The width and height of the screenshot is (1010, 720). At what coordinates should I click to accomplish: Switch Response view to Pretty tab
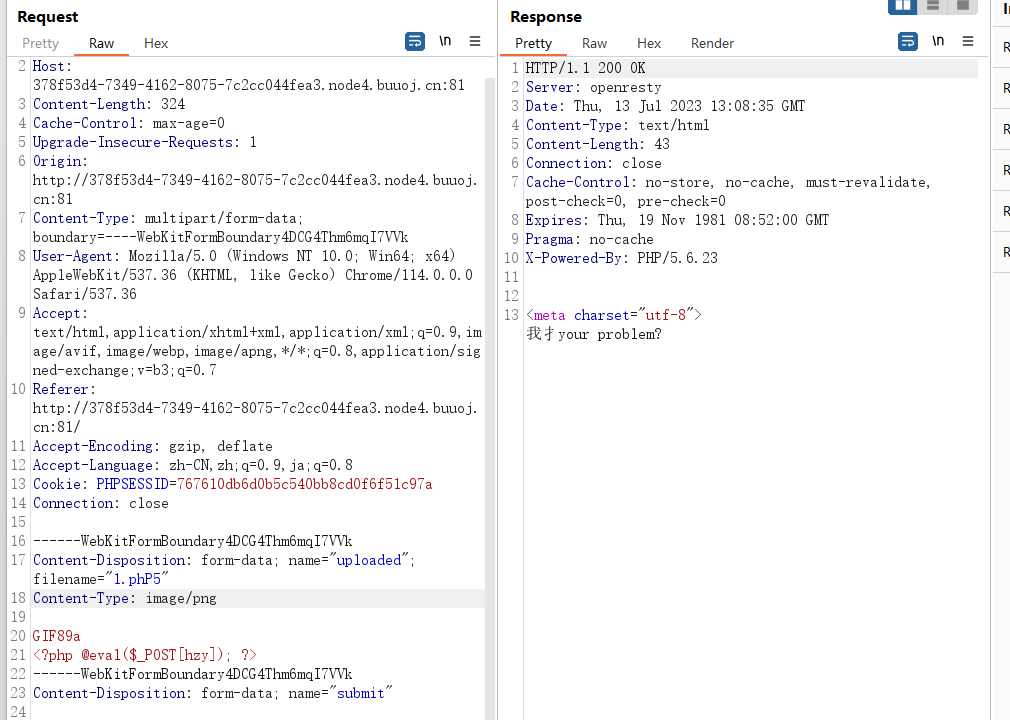tap(533, 43)
